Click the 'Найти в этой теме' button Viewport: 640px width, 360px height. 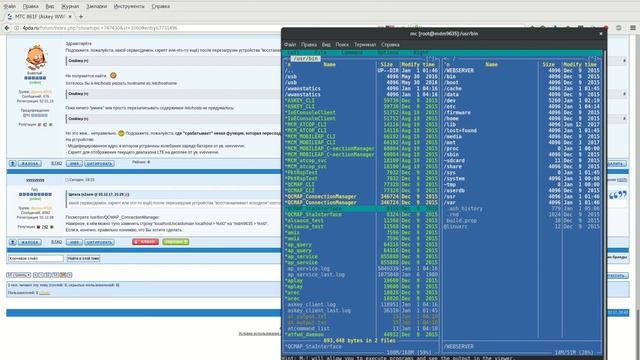[x=83, y=258]
